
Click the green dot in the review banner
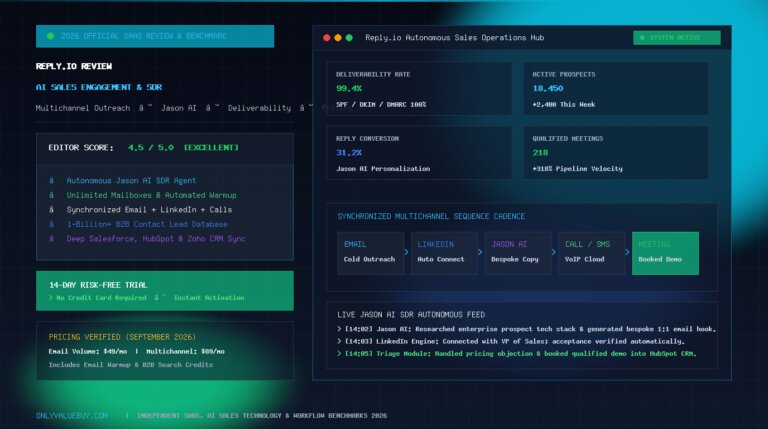pyautogui.click(x=50, y=36)
